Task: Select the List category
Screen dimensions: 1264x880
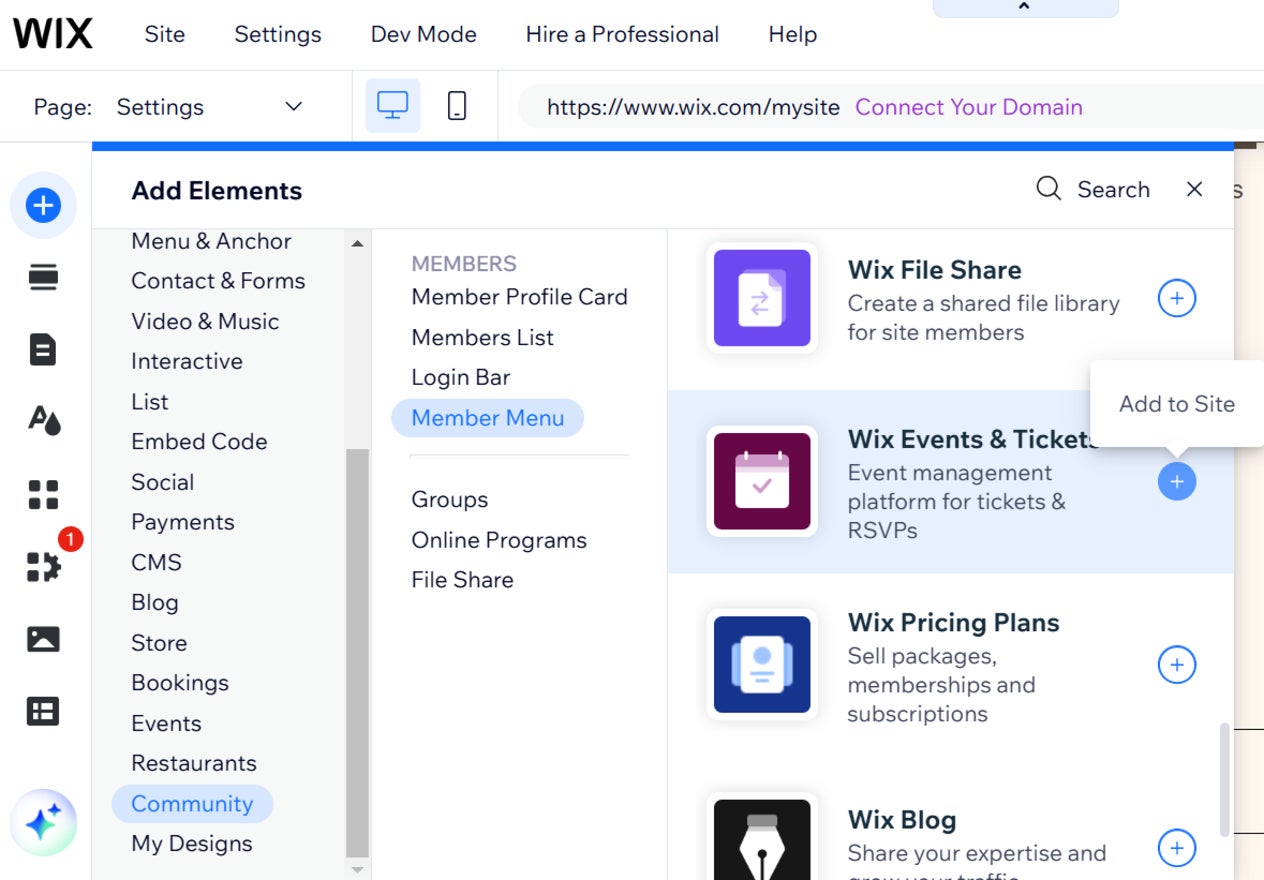Action: click(x=150, y=401)
